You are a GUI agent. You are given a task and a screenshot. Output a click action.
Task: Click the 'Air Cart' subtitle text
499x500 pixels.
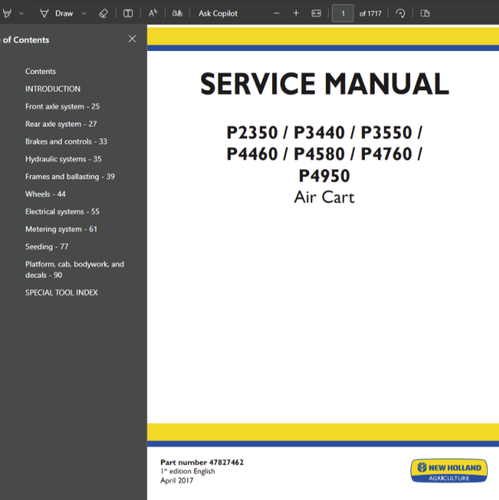pos(324,197)
